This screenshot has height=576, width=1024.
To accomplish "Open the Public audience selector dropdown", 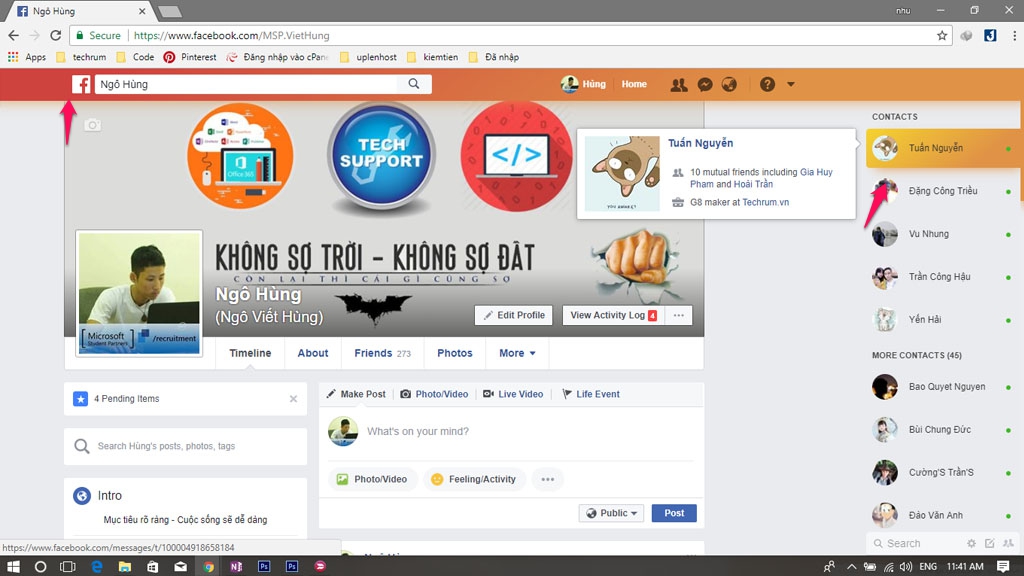I will (x=611, y=513).
